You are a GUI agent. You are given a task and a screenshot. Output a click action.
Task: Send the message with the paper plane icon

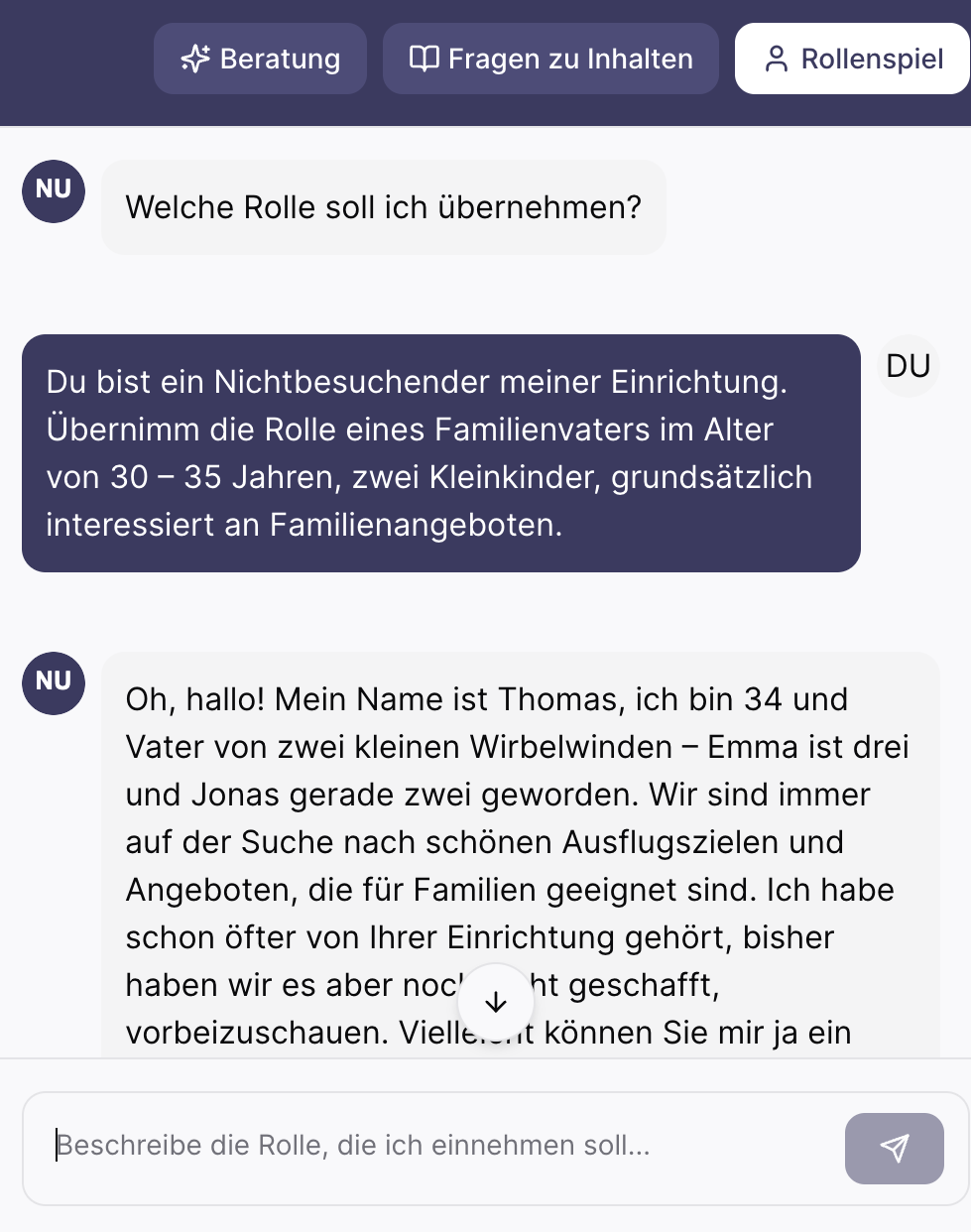coord(894,1148)
